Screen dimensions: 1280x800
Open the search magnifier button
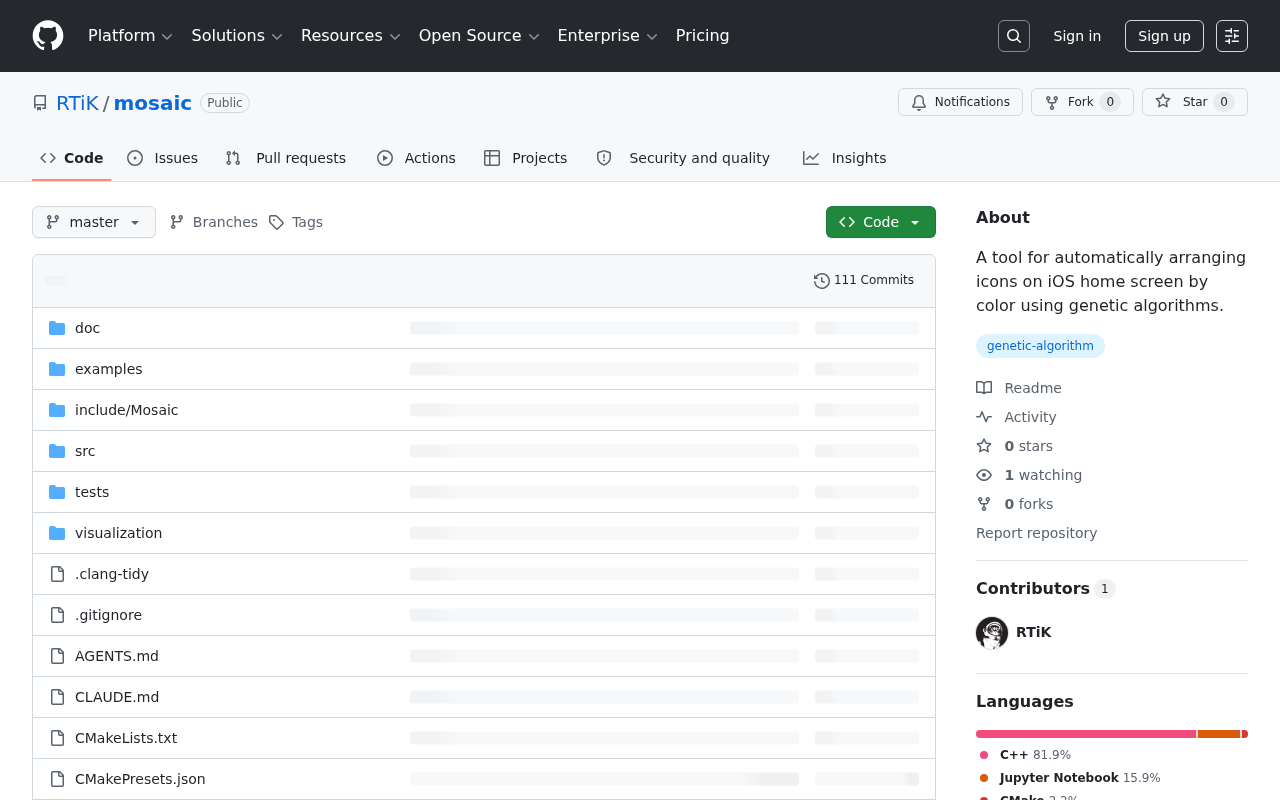point(1014,36)
